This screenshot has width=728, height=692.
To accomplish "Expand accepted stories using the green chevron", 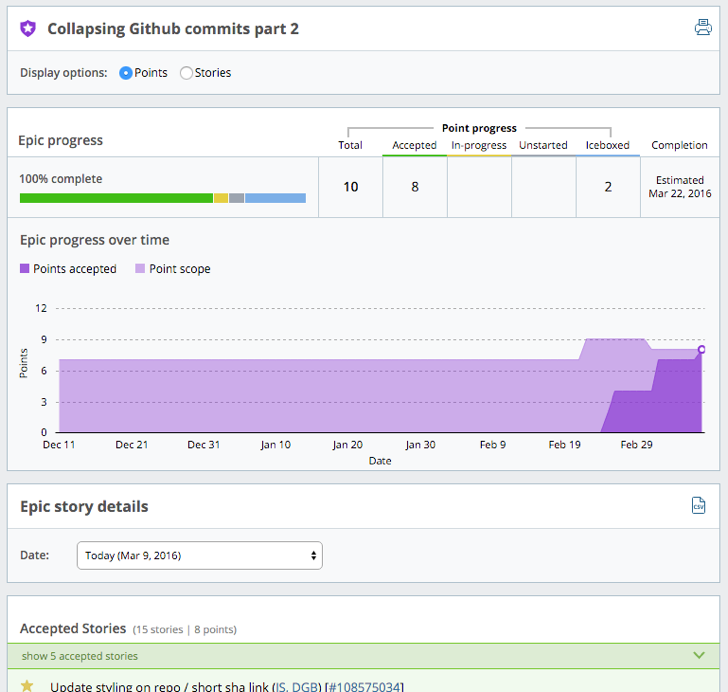I will click(699, 656).
